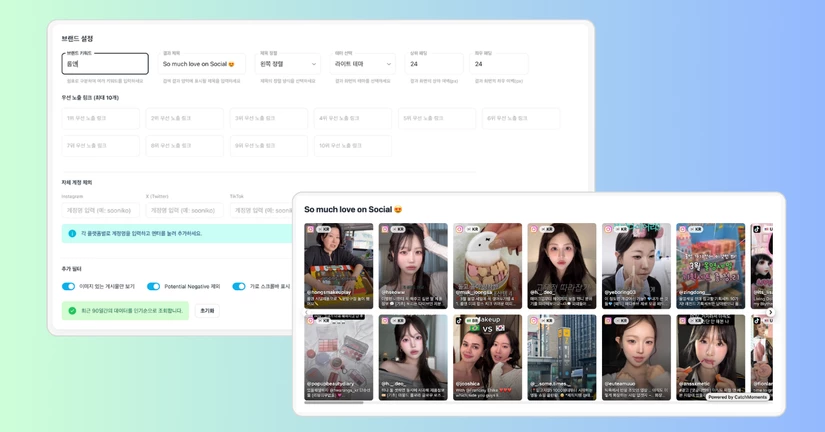The height and width of the screenshot is (432, 825).
Task: Click the blue info icon in account notice
Action: [72, 233]
